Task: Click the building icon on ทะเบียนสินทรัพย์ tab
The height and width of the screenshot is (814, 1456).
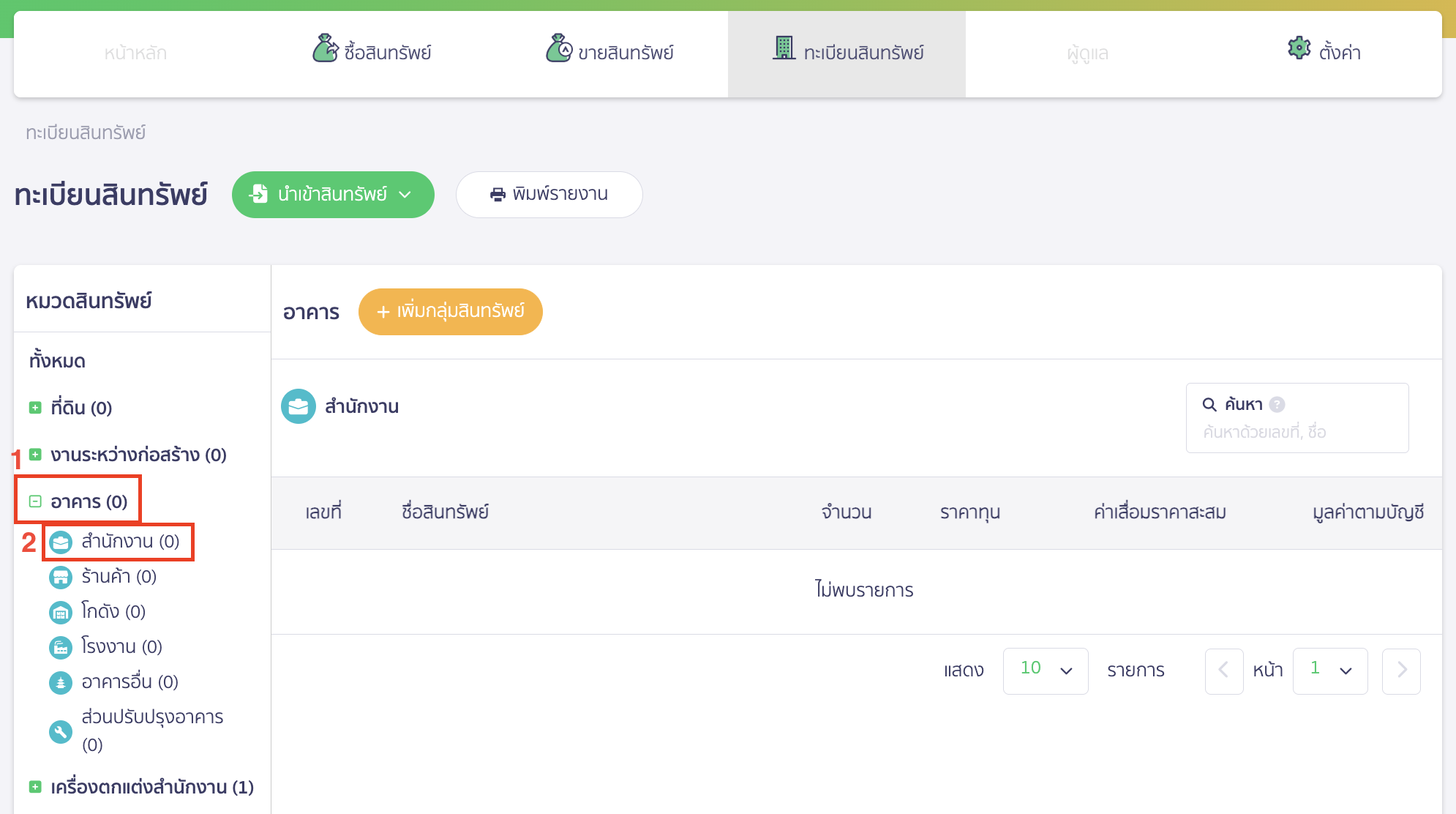Action: tap(785, 48)
